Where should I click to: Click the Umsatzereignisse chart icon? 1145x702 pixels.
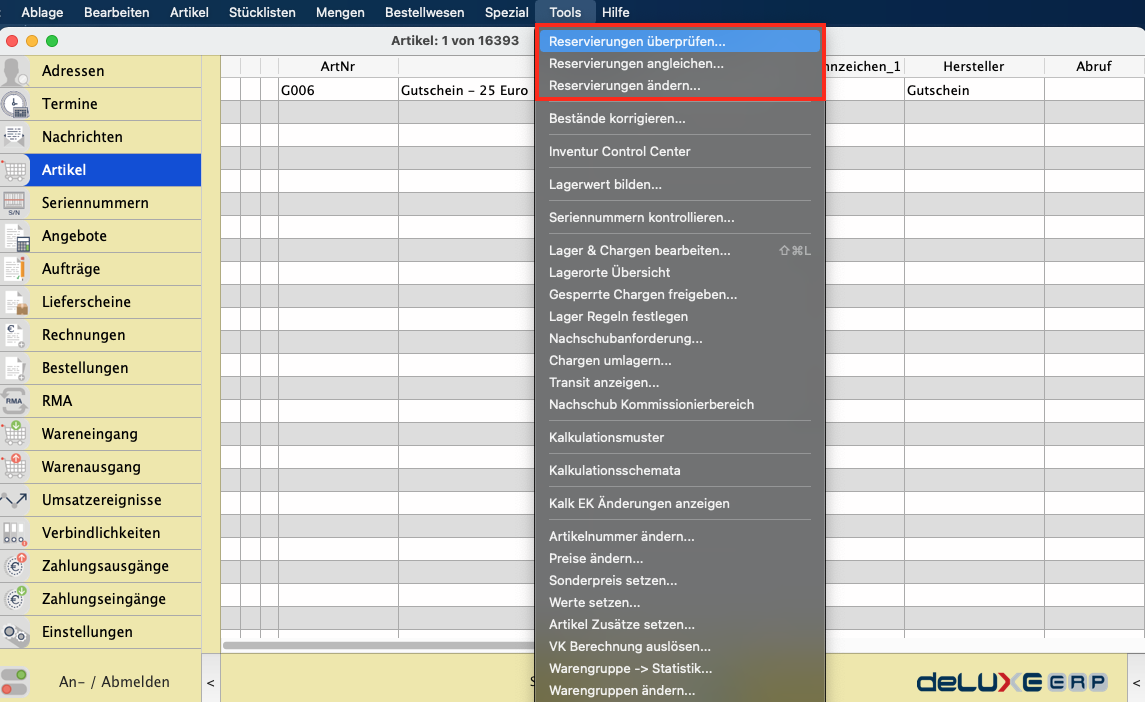(x=15, y=501)
